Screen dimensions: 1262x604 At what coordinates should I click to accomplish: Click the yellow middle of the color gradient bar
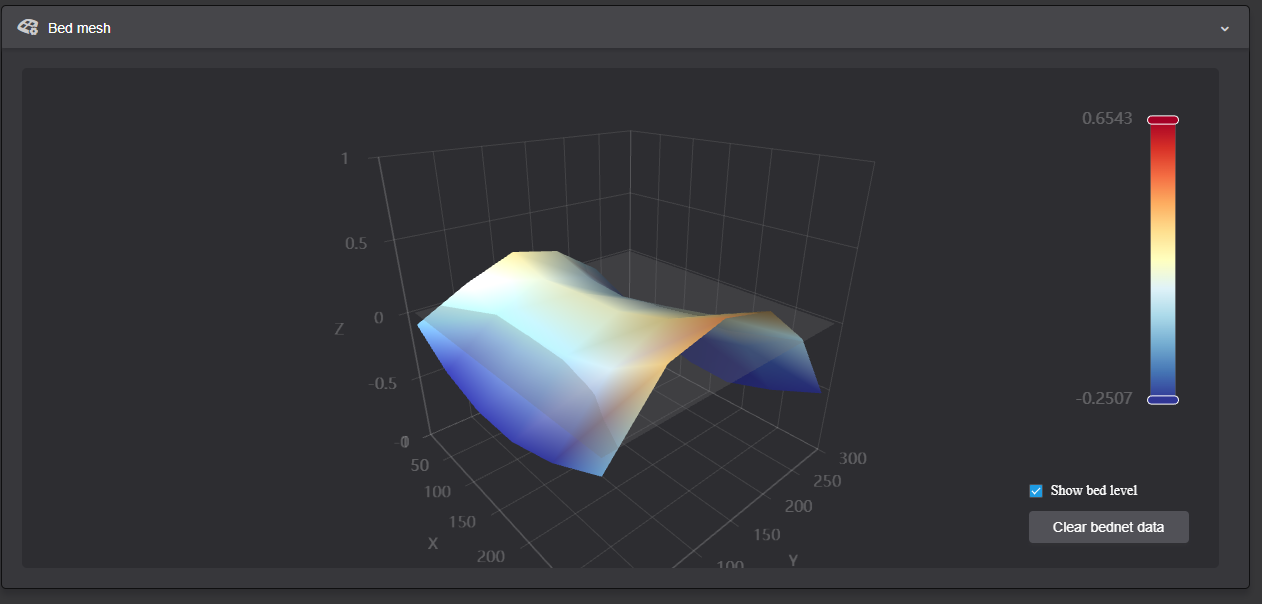coord(1163,256)
